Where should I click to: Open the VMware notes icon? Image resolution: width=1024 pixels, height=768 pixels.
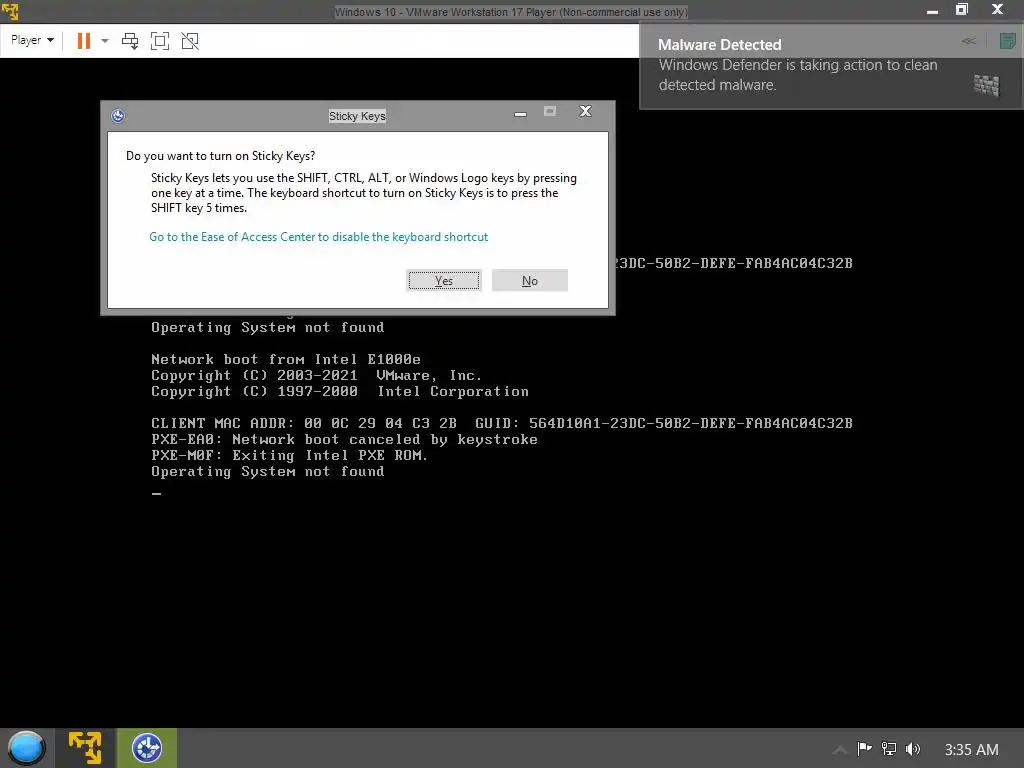click(1008, 41)
